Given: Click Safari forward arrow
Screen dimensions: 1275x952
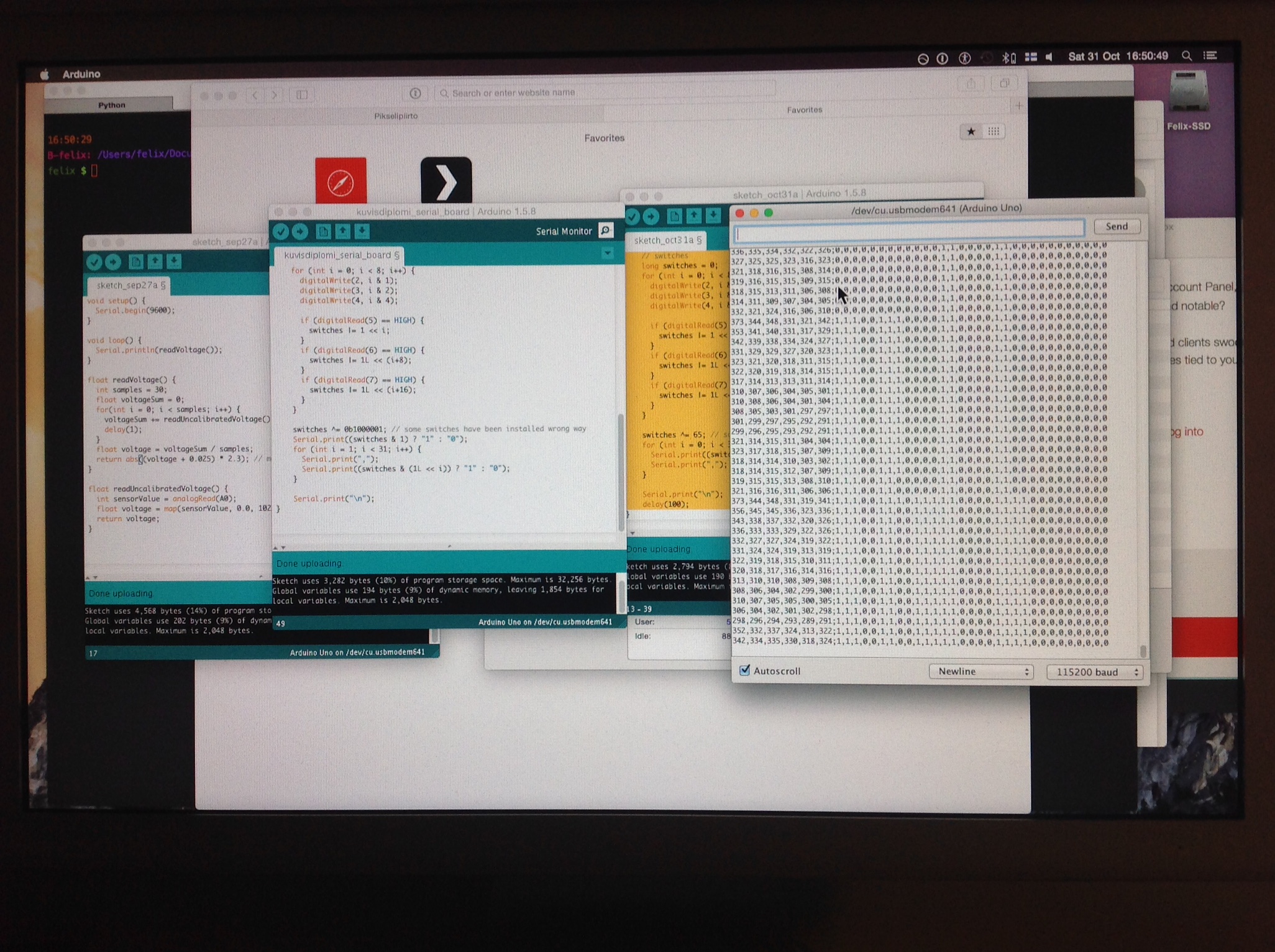Looking at the screenshot, I should click(x=274, y=95).
